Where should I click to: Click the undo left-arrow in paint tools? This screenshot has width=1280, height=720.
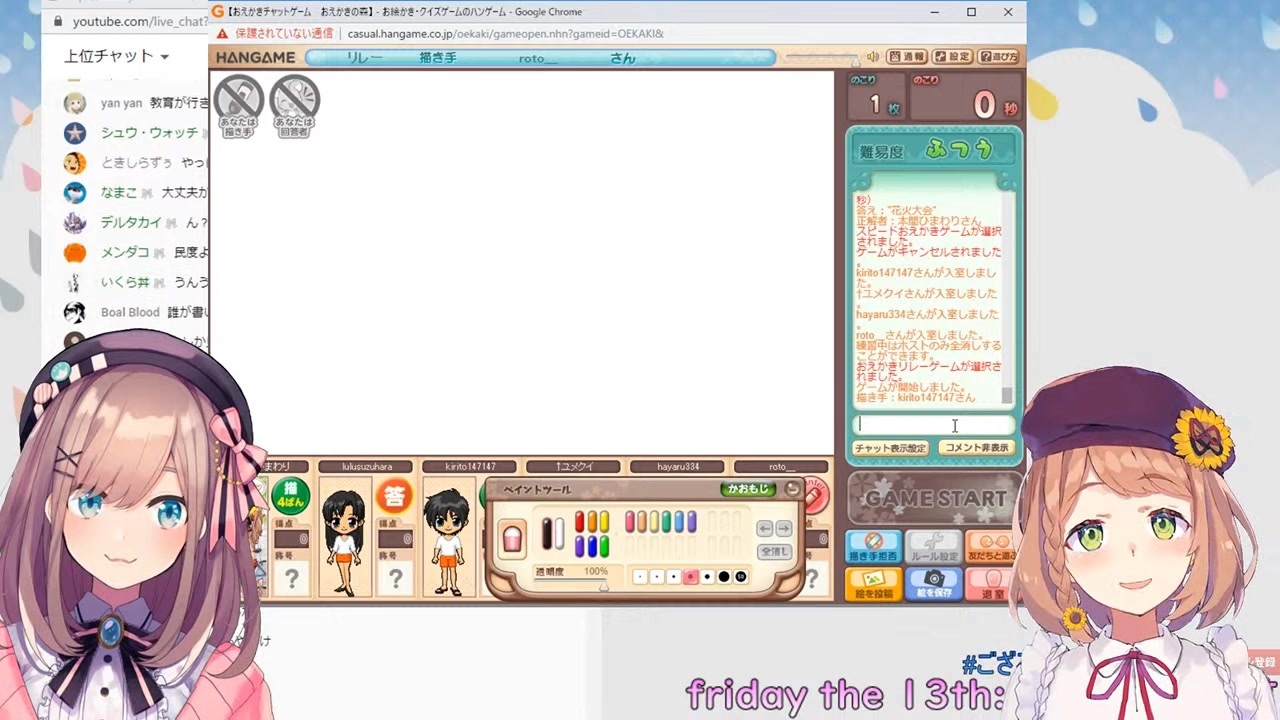tap(765, 528)
